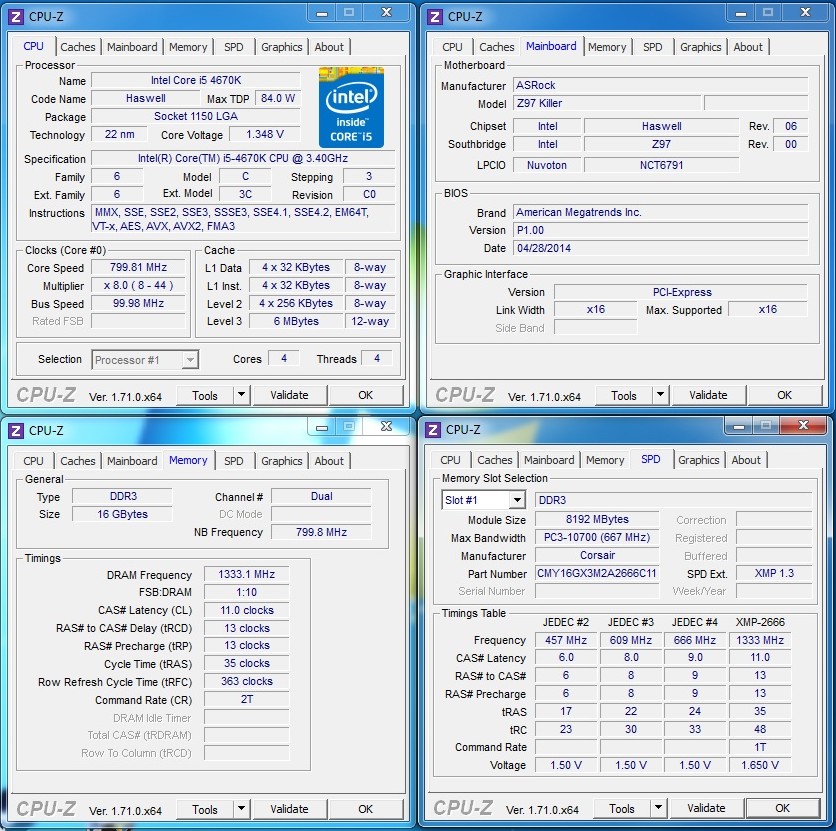Select the CPU tab in the Memory window

[x=33, y=461]
